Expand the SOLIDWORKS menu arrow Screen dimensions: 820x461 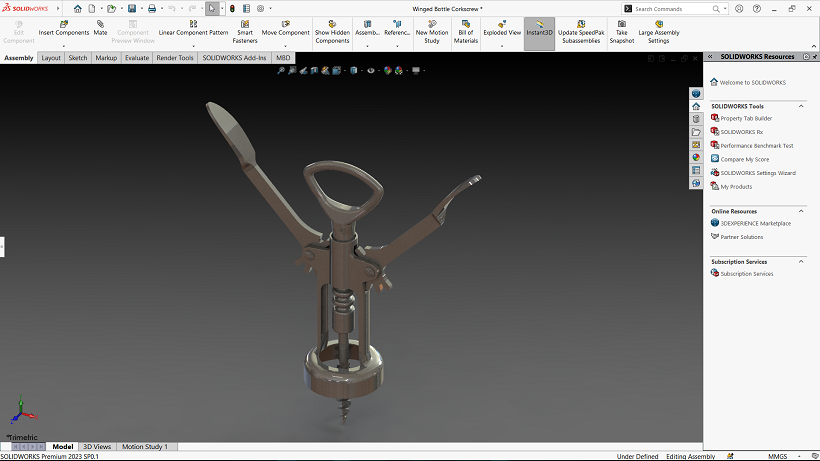click(58, 8)
